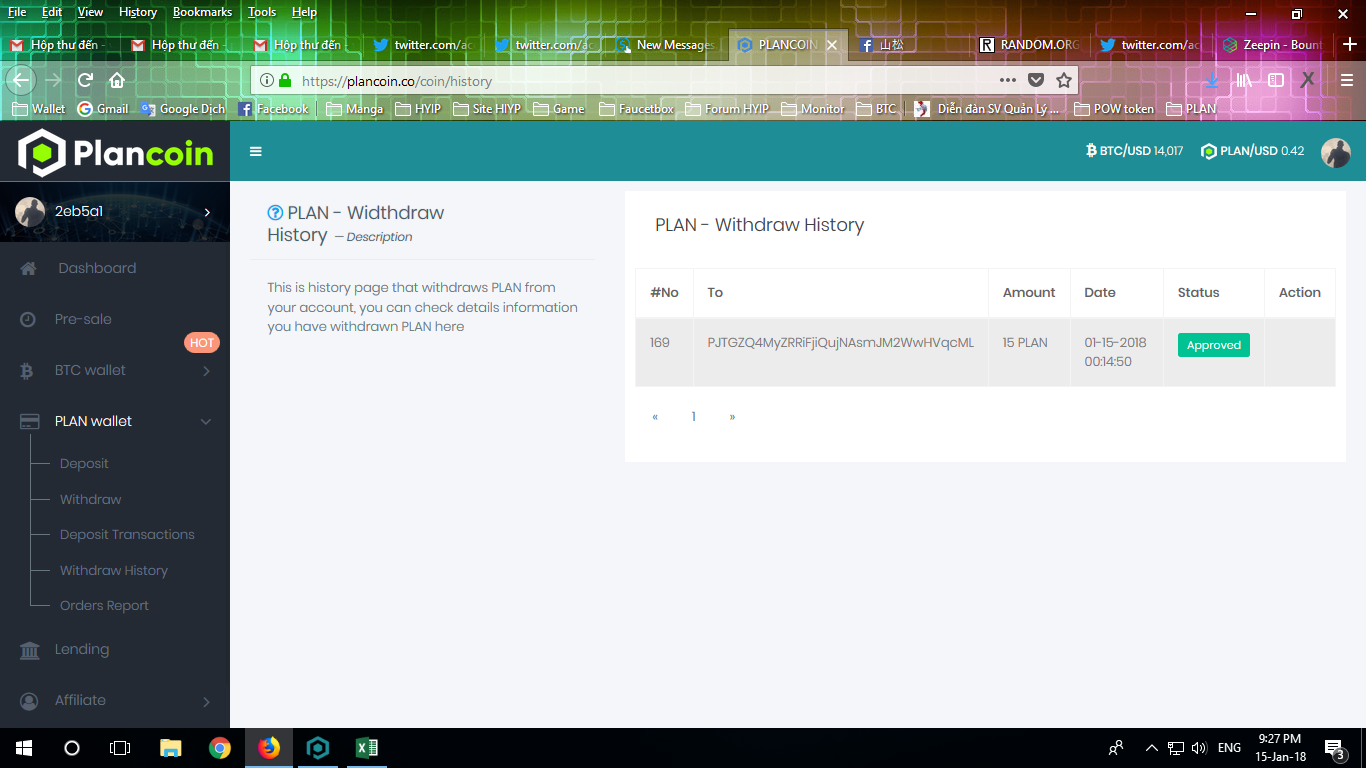Screen dimensions: 1366x768
Task: Open File Explorer from taskbar
Action: point(171,748)
